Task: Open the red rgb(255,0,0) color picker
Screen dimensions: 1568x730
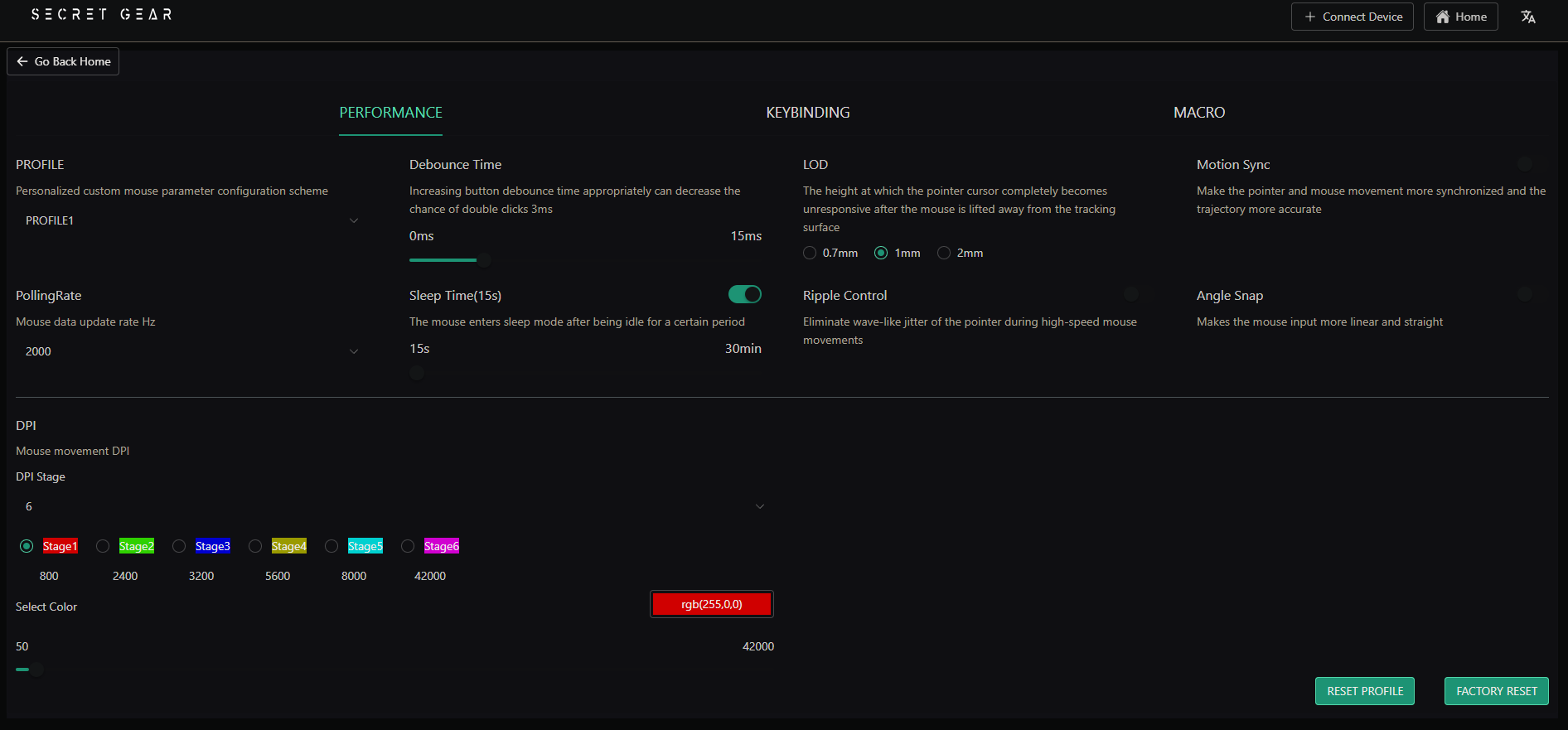Action: (x=711, y=604)
